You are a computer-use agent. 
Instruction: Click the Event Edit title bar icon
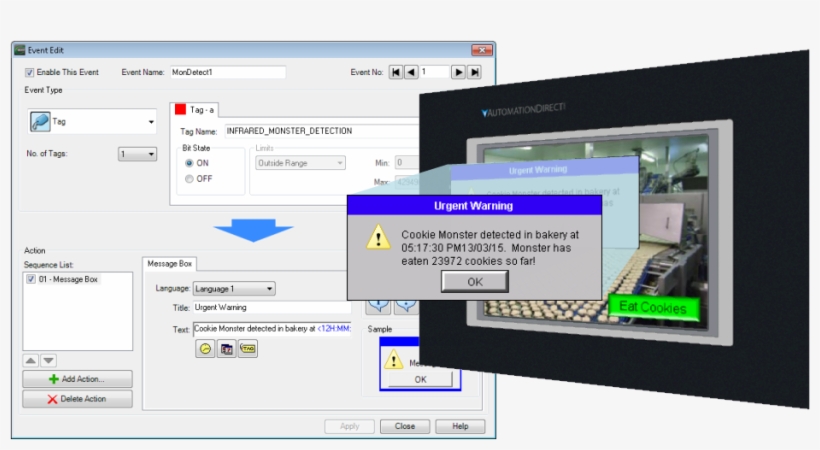pos(20,50)
